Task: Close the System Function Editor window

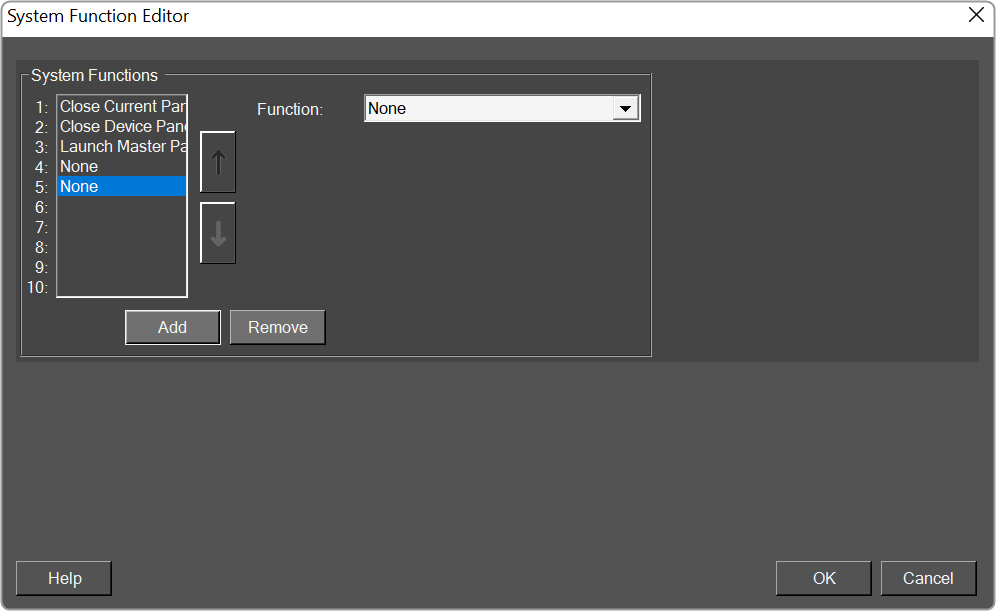Action: tap(976, 15)
